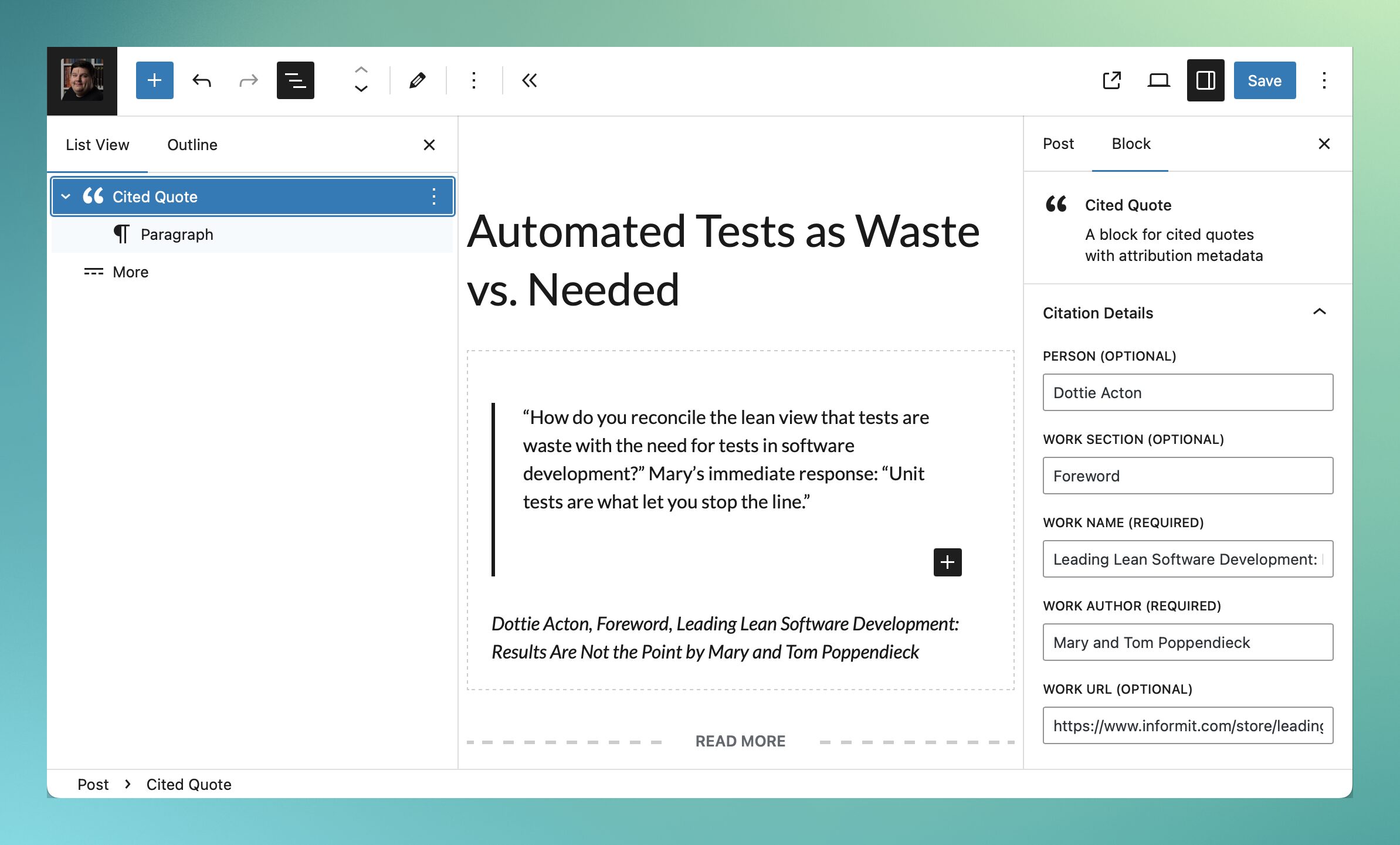The width and height of the screenshot is (1400, 845).
Task: Save the post
Action: pyautogui.click(x=1264, y=80)
